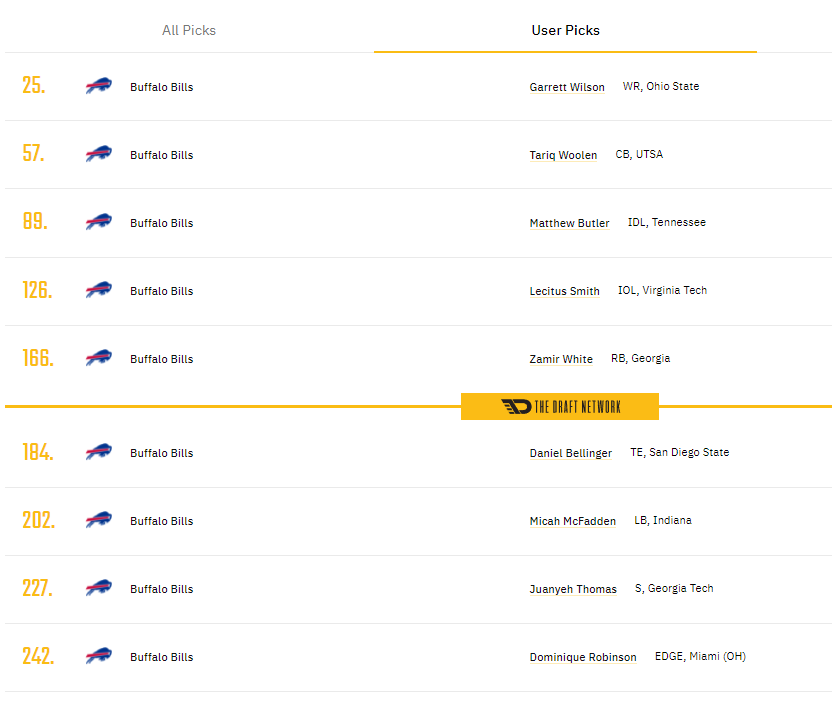View Micah McFadden player profile

point(573,521)
